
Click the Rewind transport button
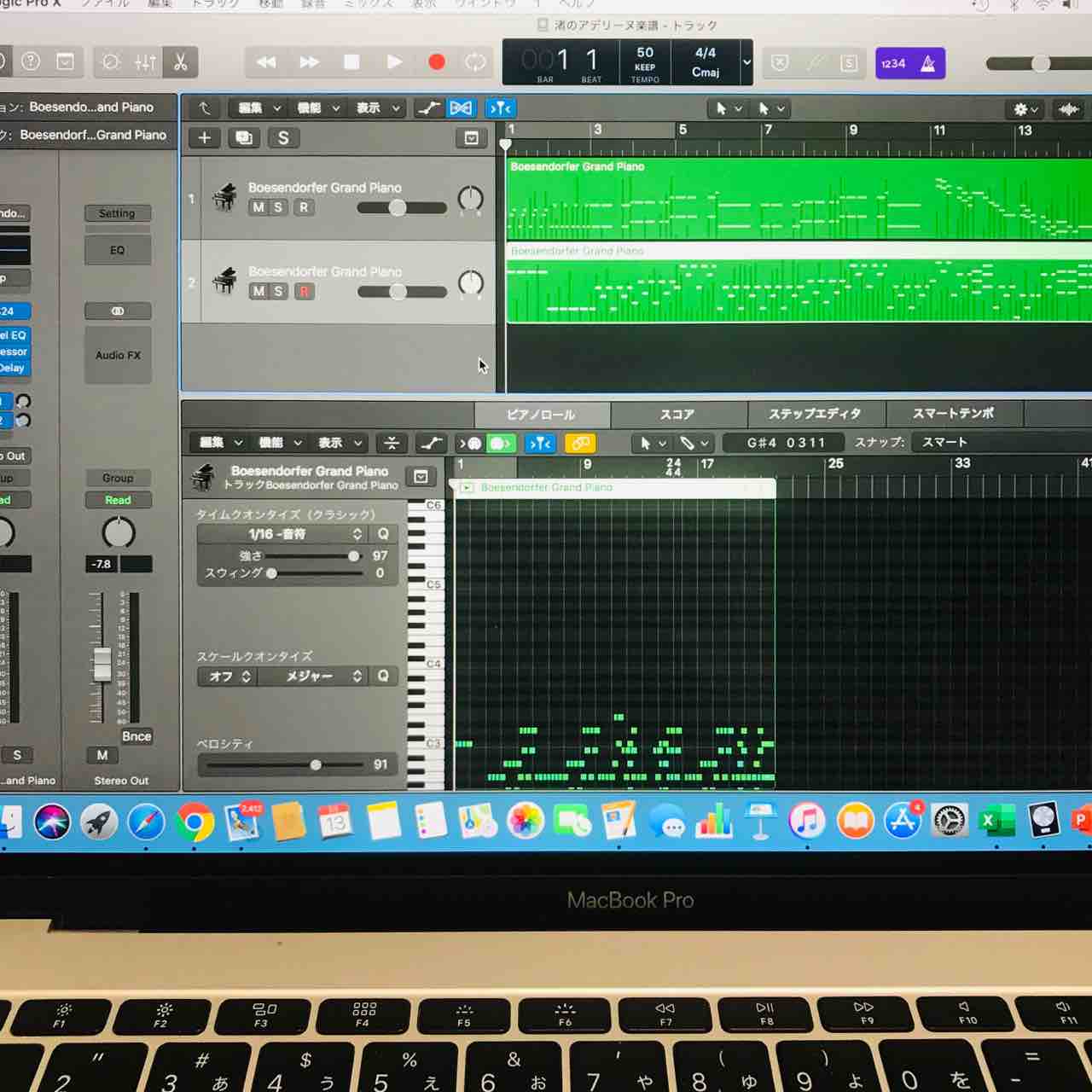point(266,62)
